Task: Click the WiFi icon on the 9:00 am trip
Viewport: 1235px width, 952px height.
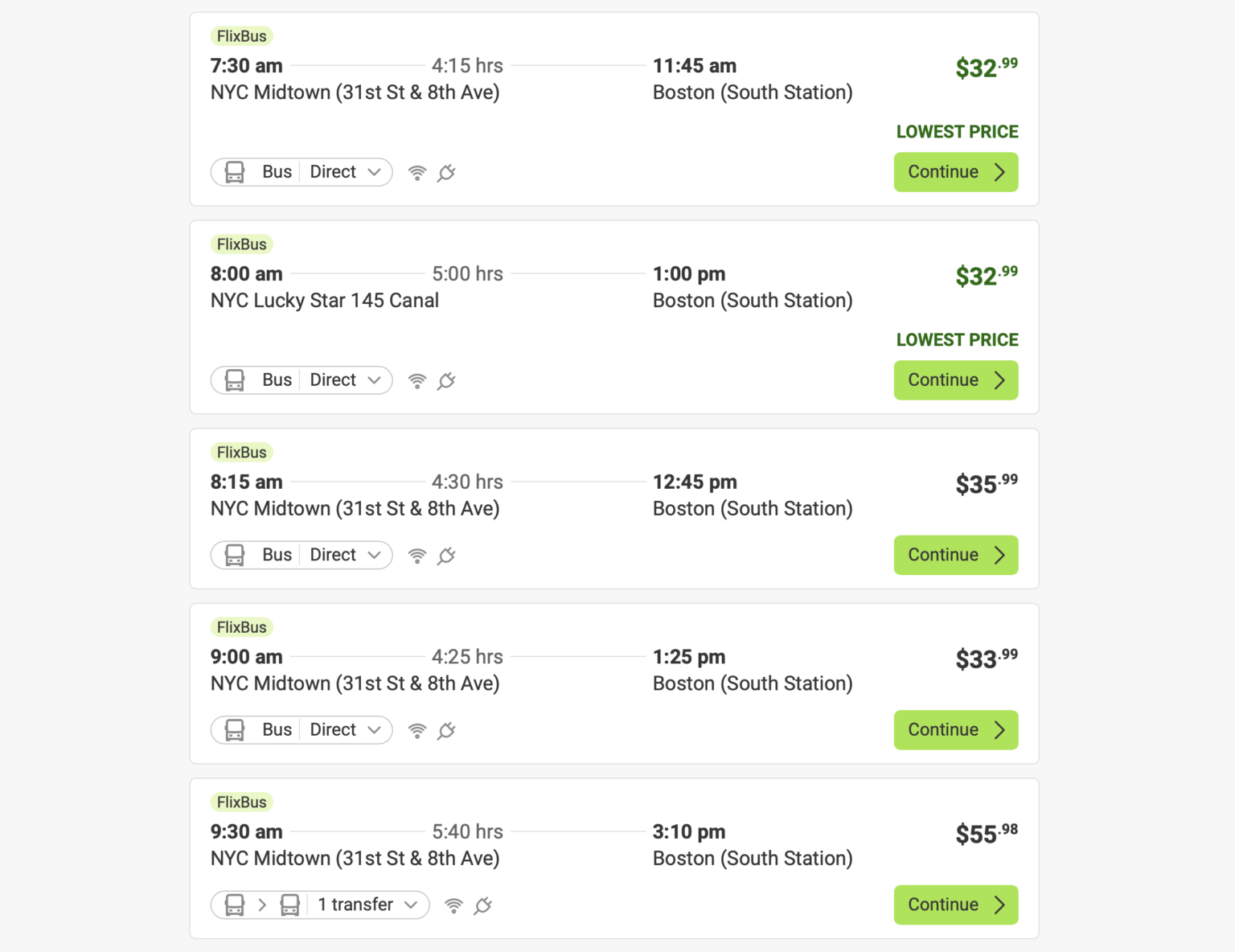Action: tap(416, 730)
